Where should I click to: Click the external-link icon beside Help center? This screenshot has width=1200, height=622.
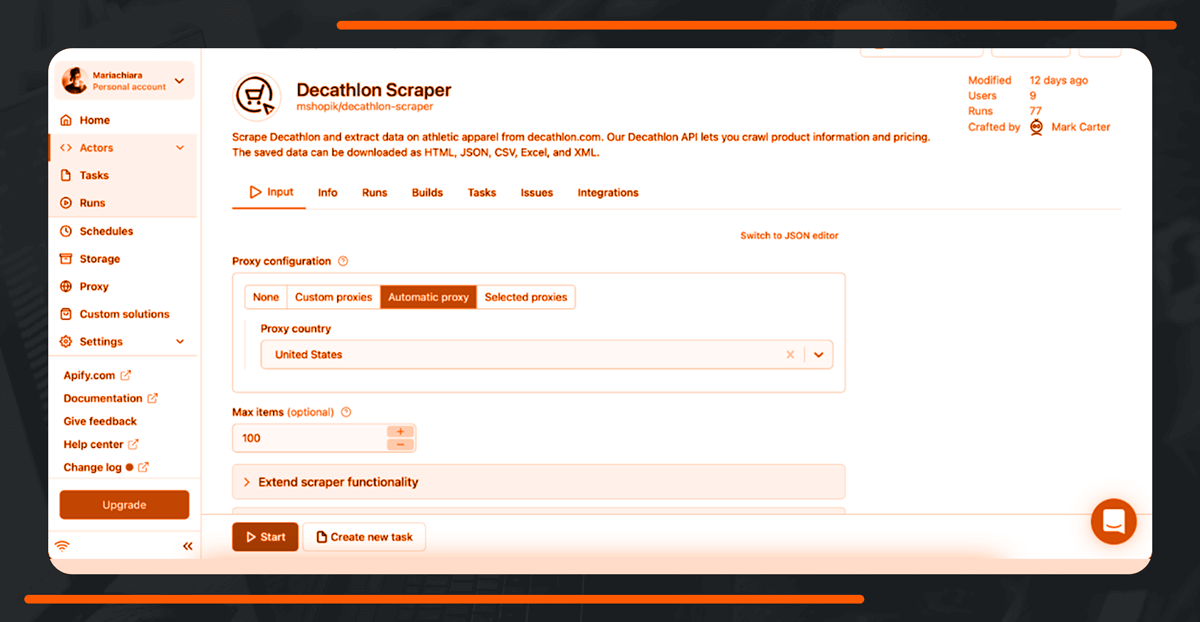tap(134, 444)
